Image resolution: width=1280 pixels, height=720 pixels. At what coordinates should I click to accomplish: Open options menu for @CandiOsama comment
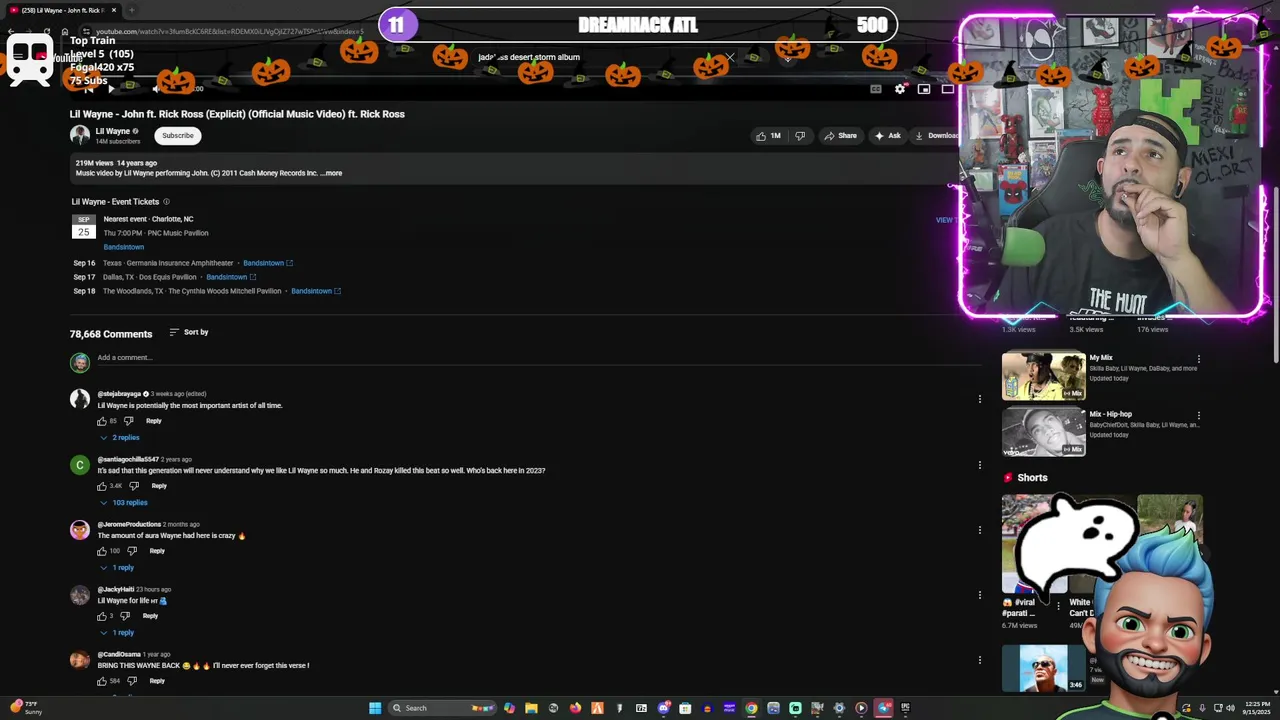[x=979, y=659]
